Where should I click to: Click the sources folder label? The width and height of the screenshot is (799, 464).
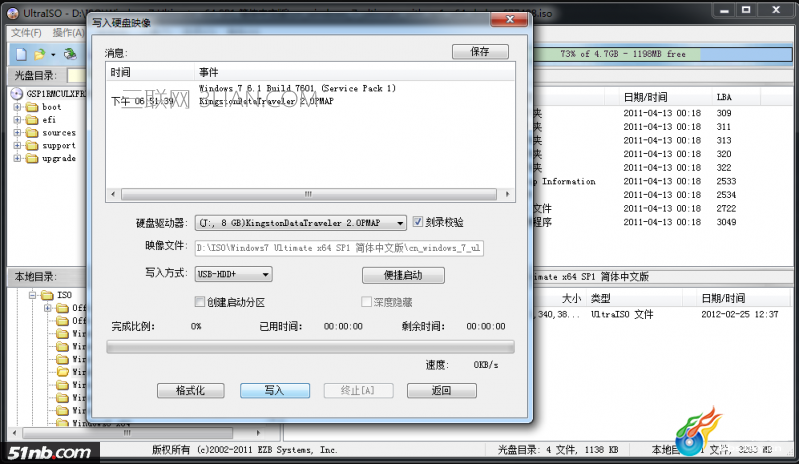click(59, 133)
